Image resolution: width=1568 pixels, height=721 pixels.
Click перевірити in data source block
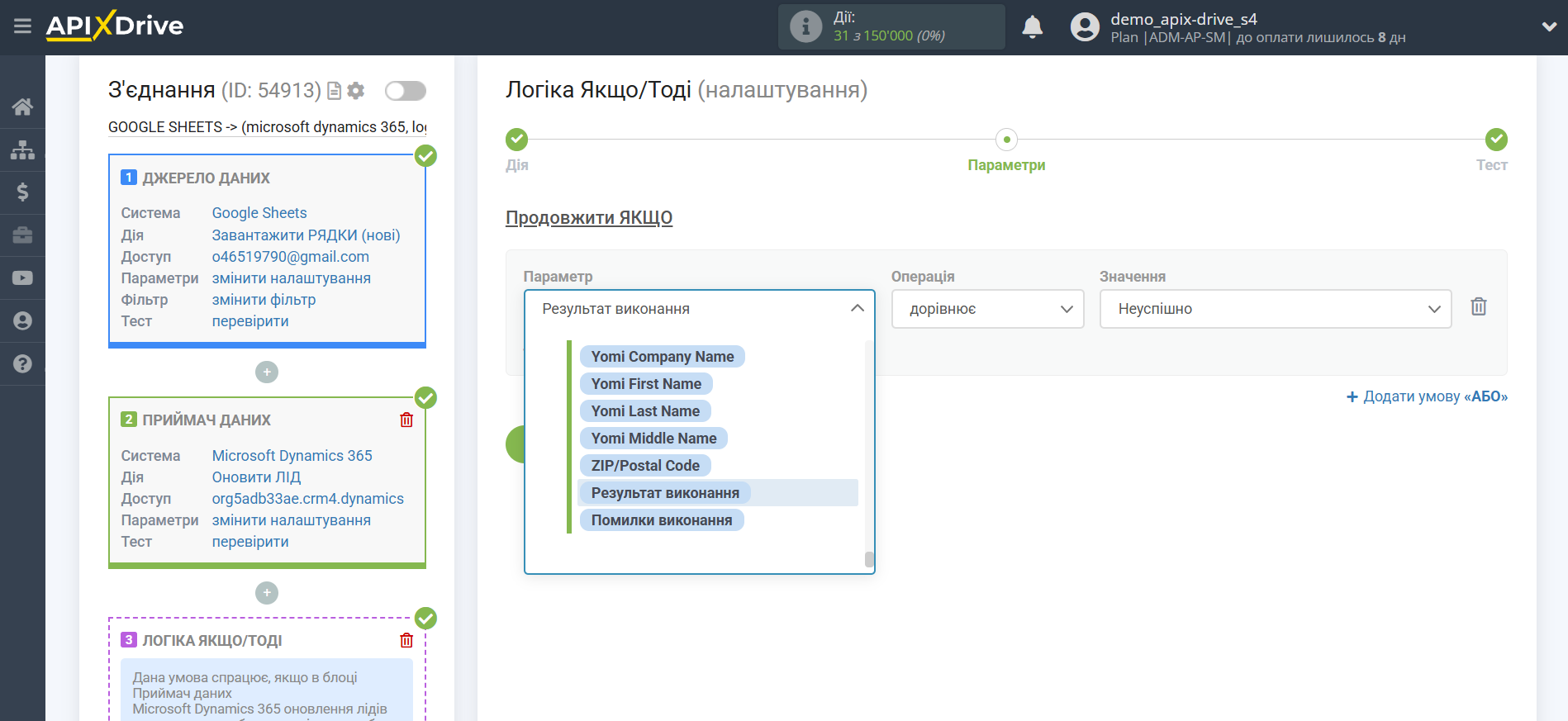(x=250, y=321)
